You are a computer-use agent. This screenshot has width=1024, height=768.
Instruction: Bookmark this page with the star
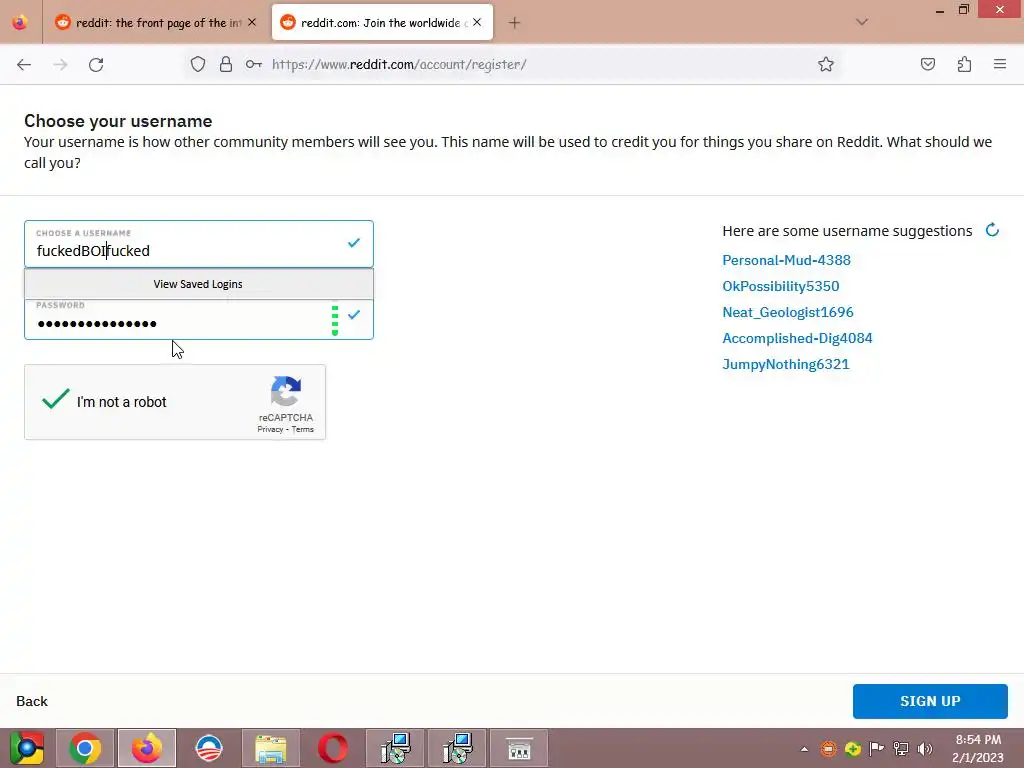pos(825,64)
